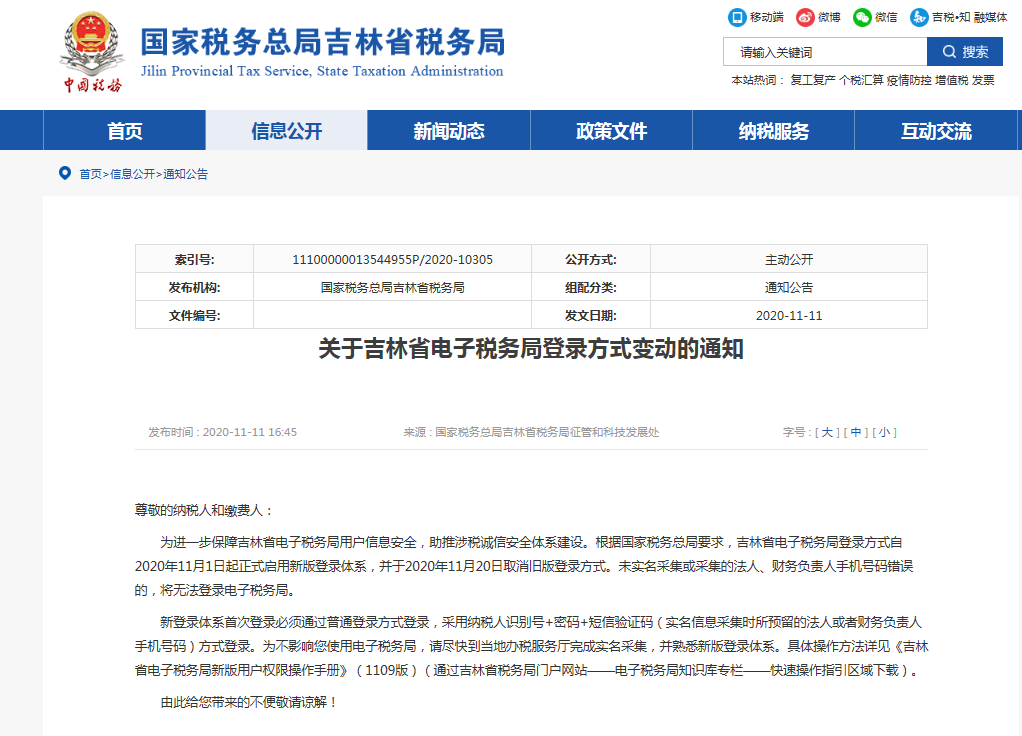This screenshot has width=1022, height=736.
Task: Click the green WeChat icon
Action: [x=862, y=17]
